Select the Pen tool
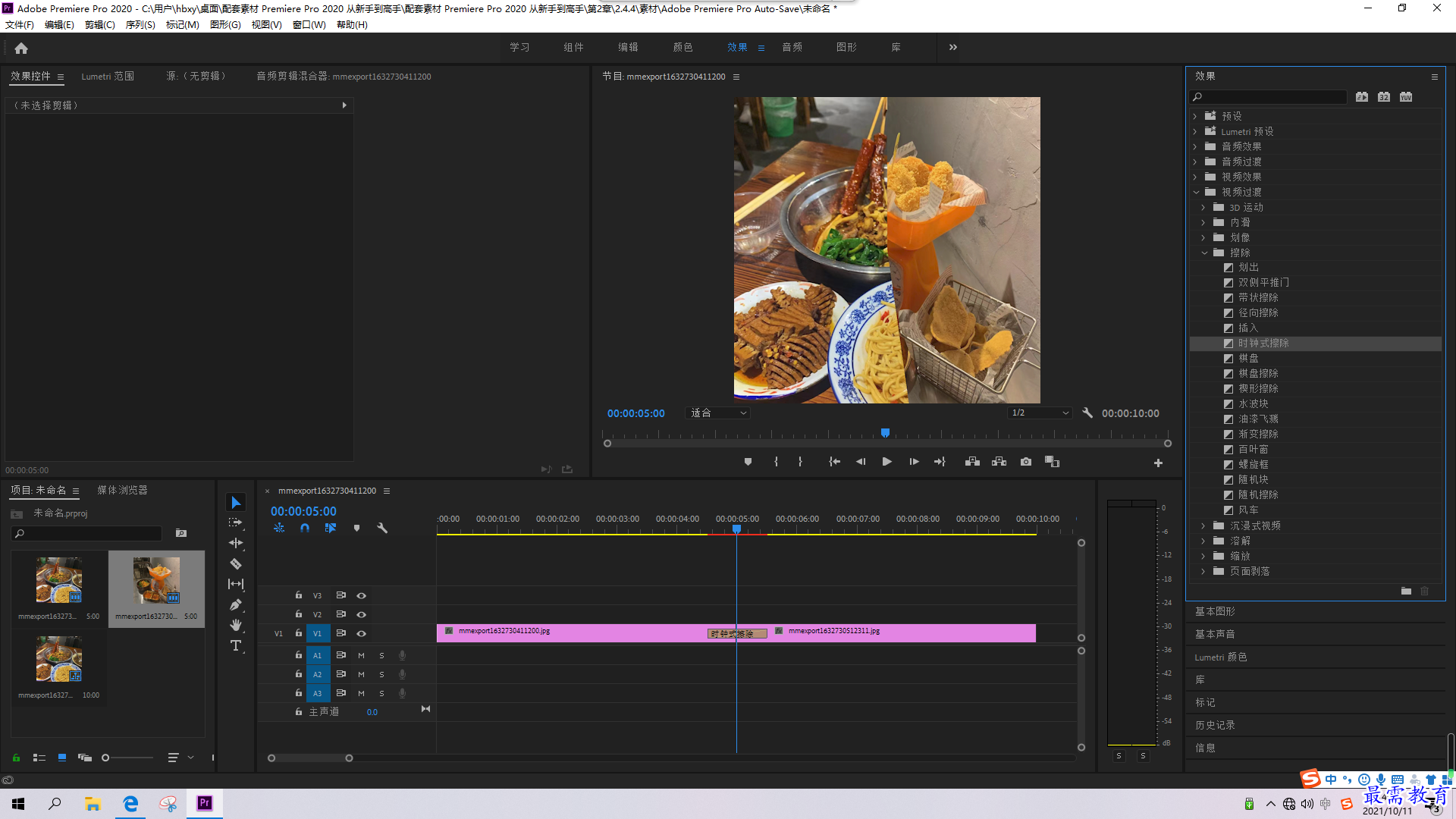This screenshot has height=819, width=1456. point(236,604)
